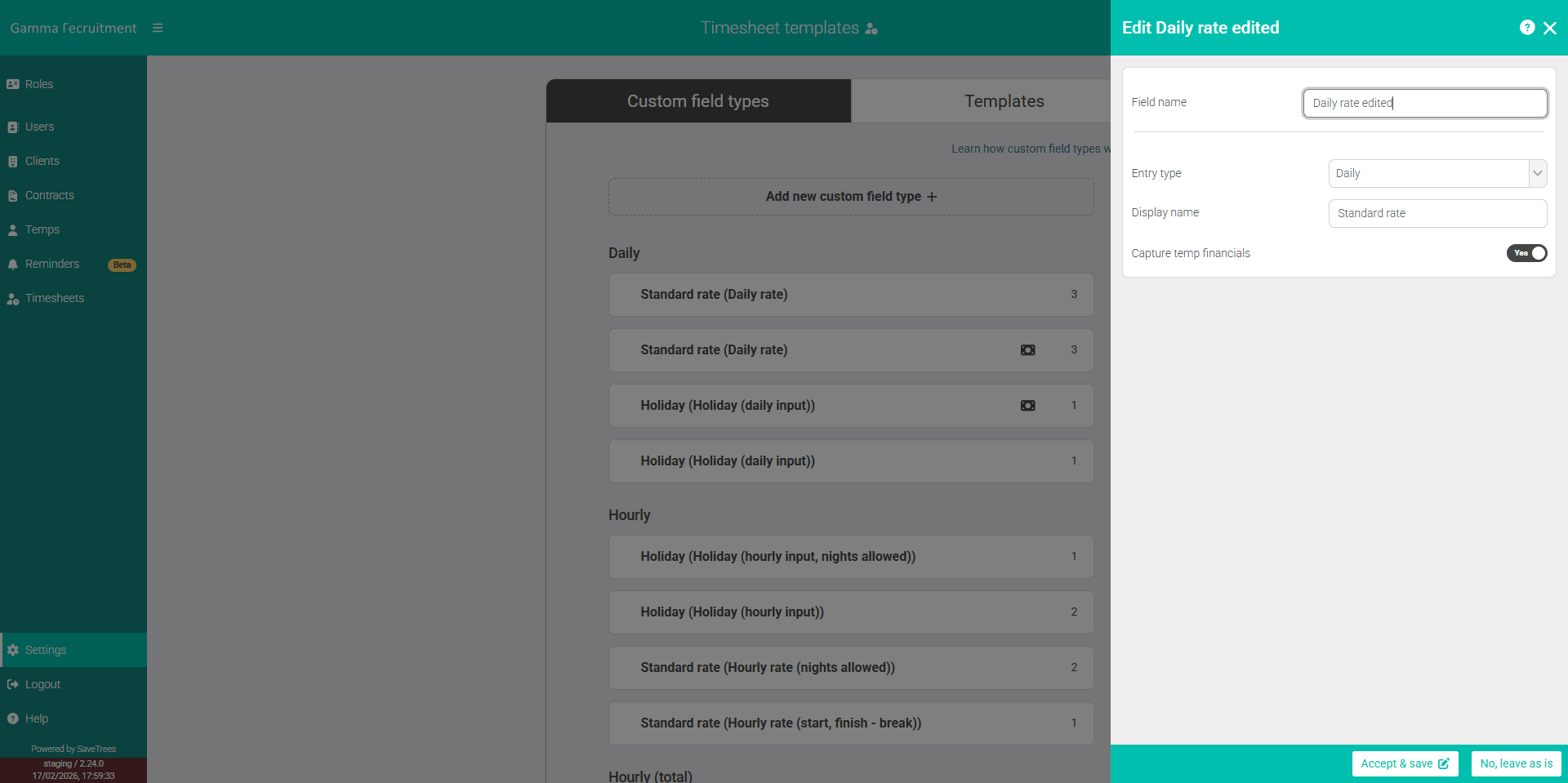1568x783 pixels.
Task: Click the Settings gear icon
Action: tap(13, 649)
